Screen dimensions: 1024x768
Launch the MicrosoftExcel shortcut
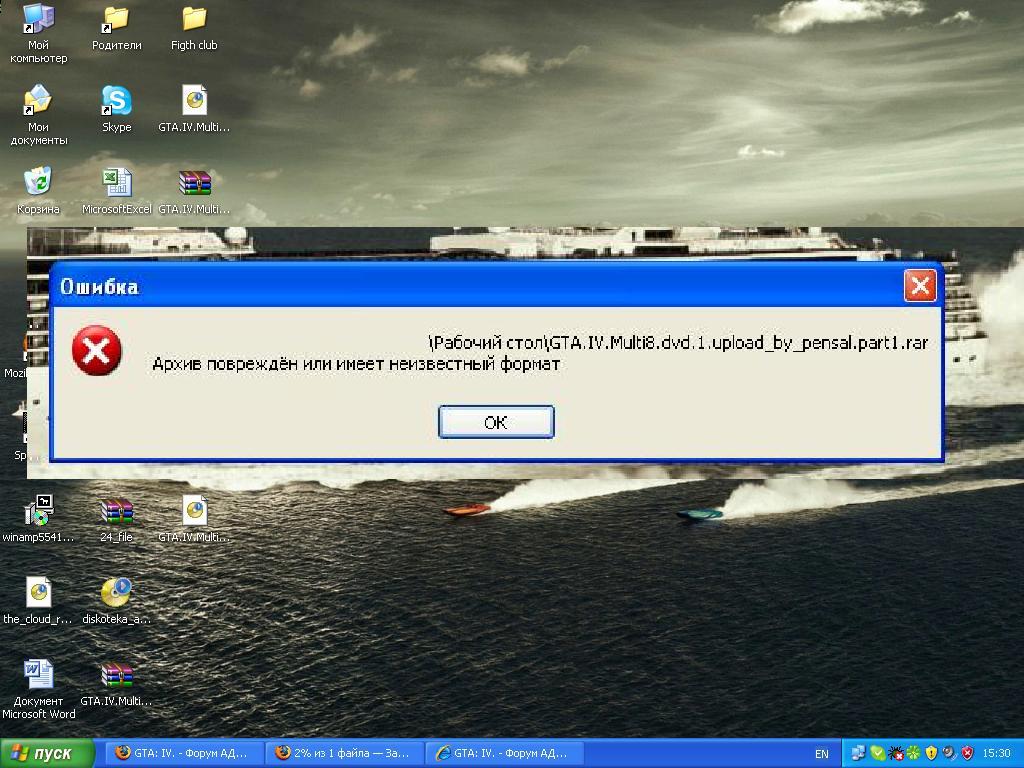click(116, 183)
